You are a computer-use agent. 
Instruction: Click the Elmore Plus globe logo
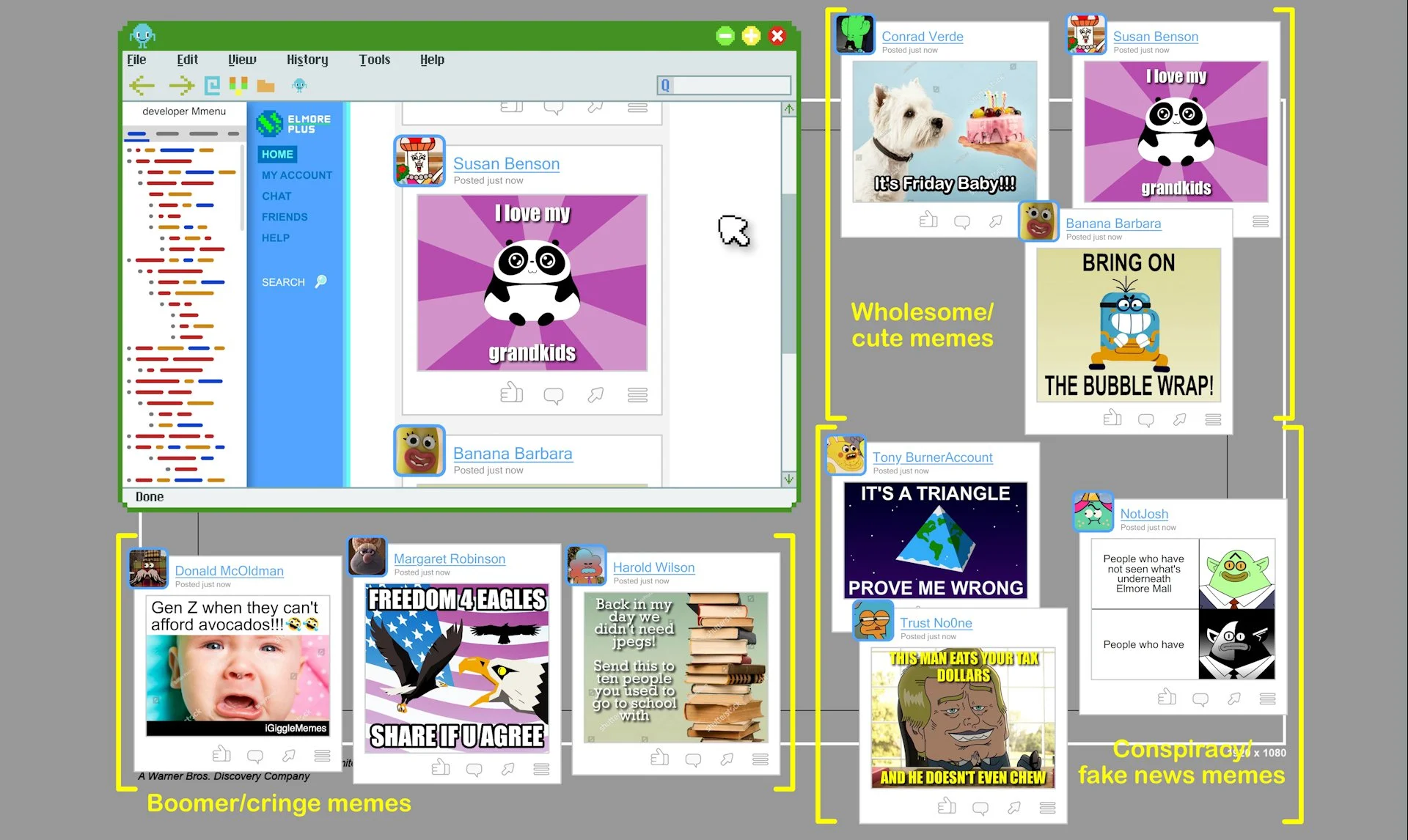[269, 123]
